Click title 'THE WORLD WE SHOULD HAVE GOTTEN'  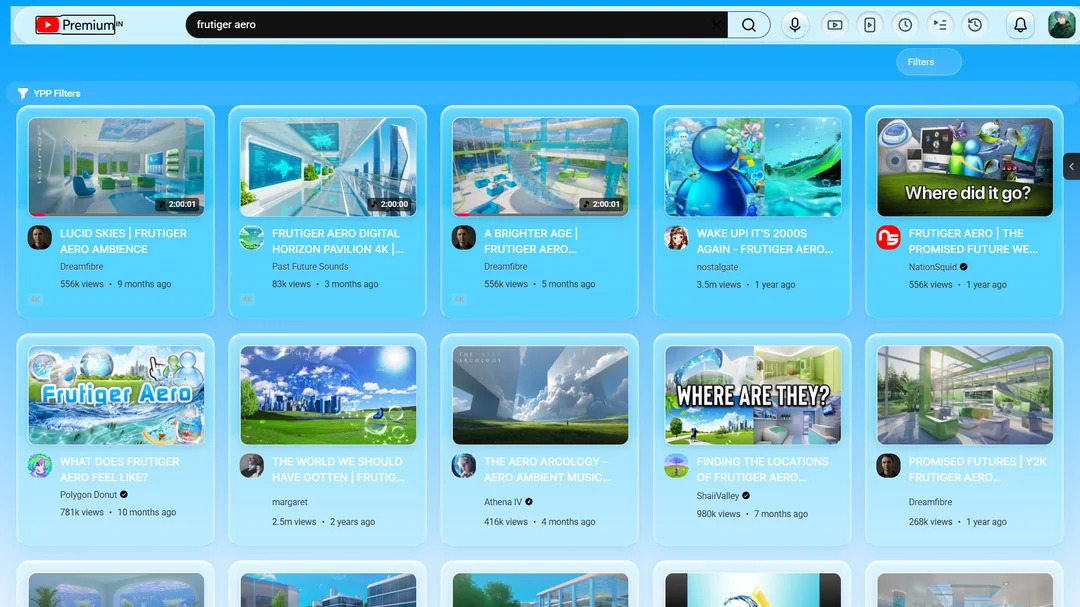click(338, 469)
